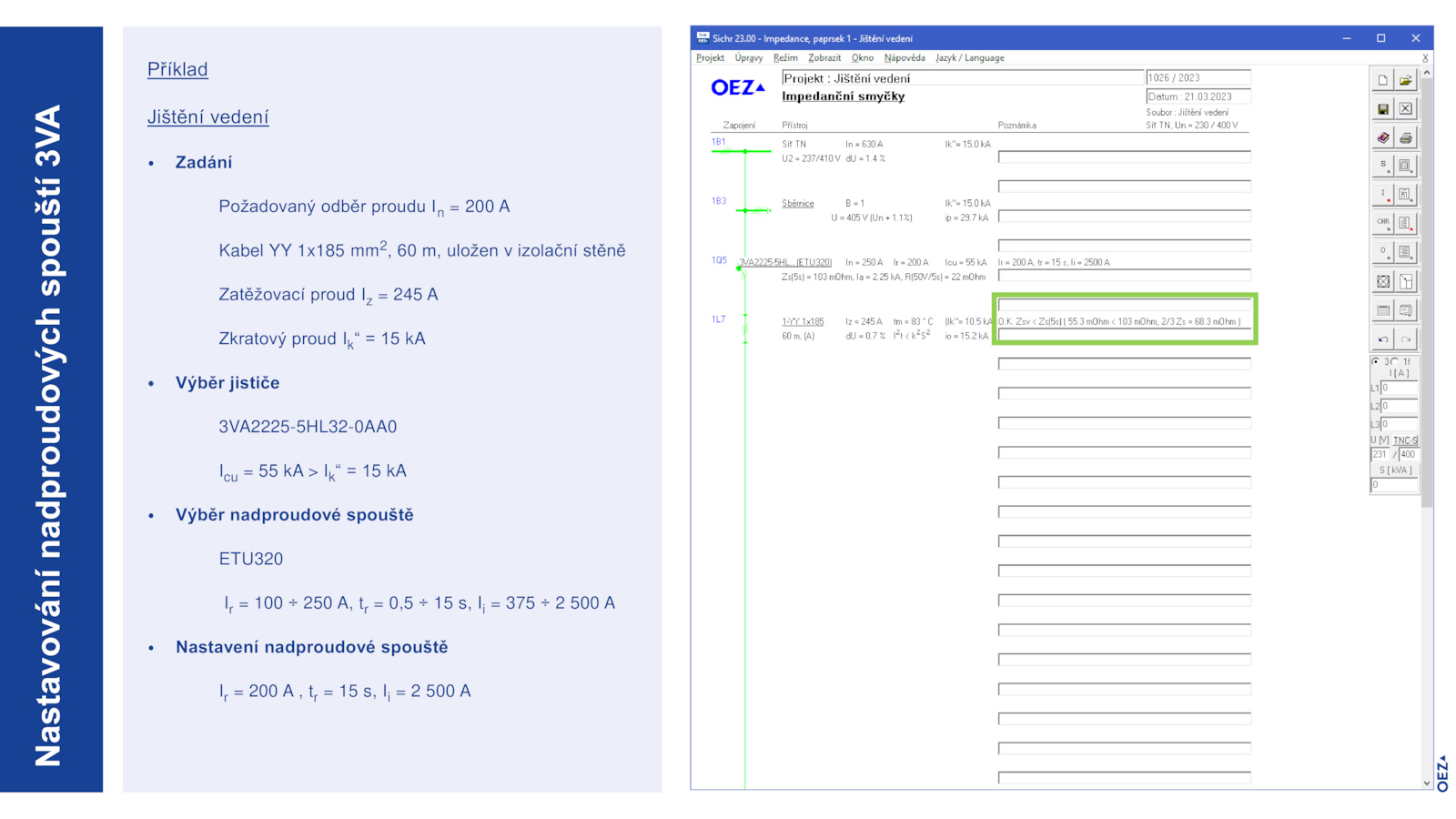Click the list icon beside 'CHR'
The image size is (1456, 819).
tap(1406, 223)
